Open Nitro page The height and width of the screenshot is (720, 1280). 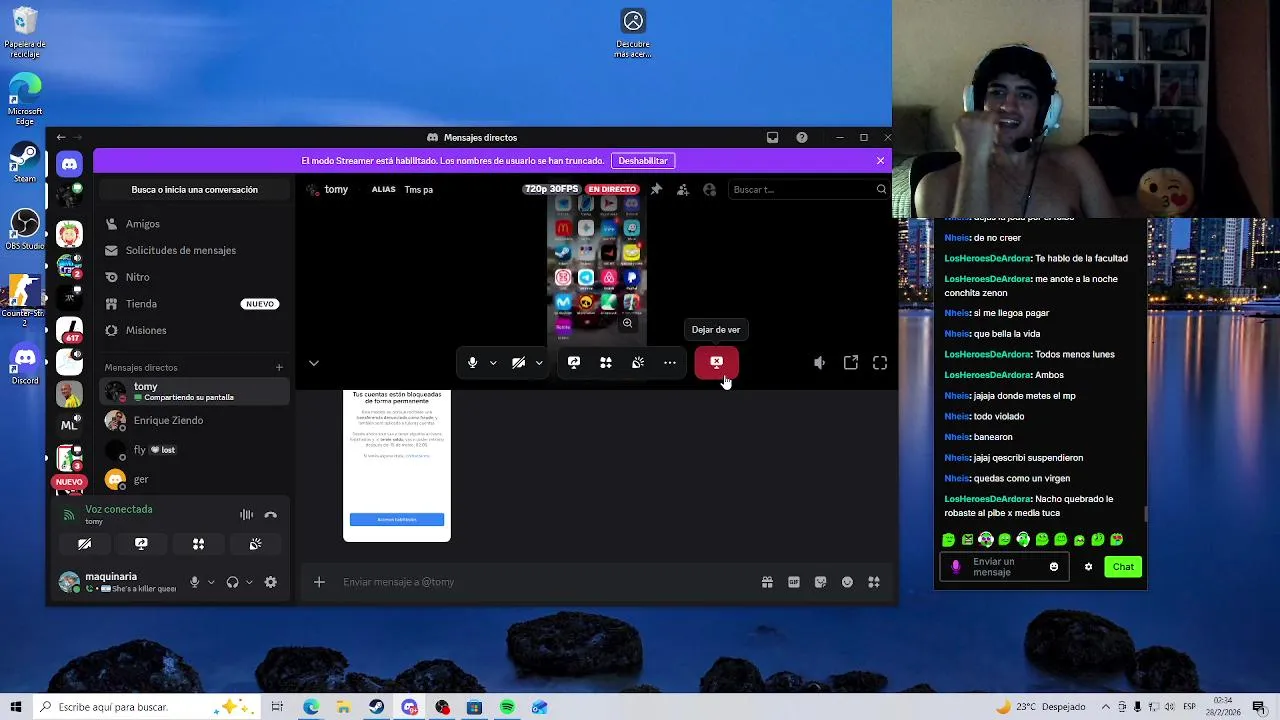pos(196,277)
